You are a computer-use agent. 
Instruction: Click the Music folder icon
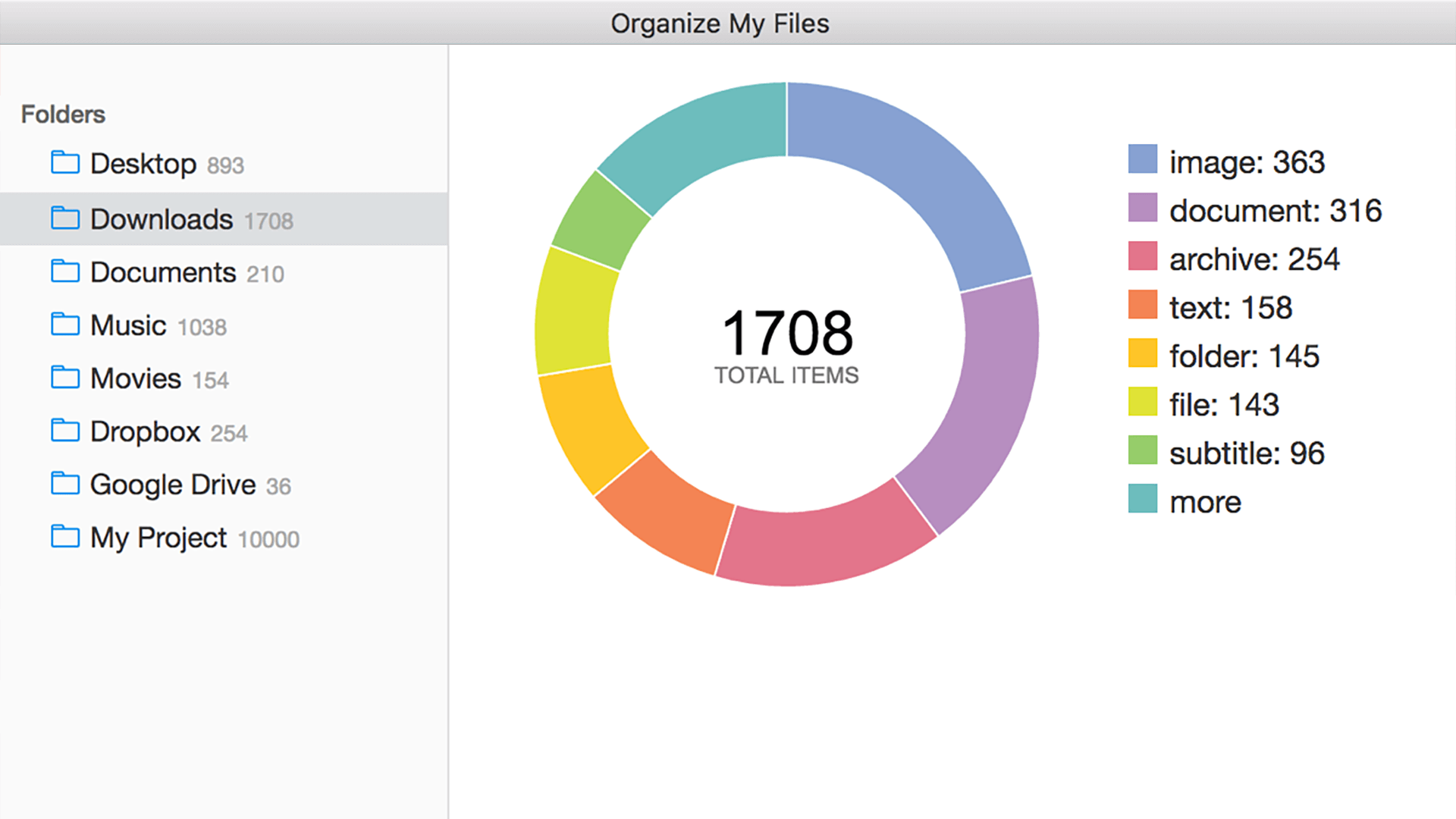(x=67, y=324)
